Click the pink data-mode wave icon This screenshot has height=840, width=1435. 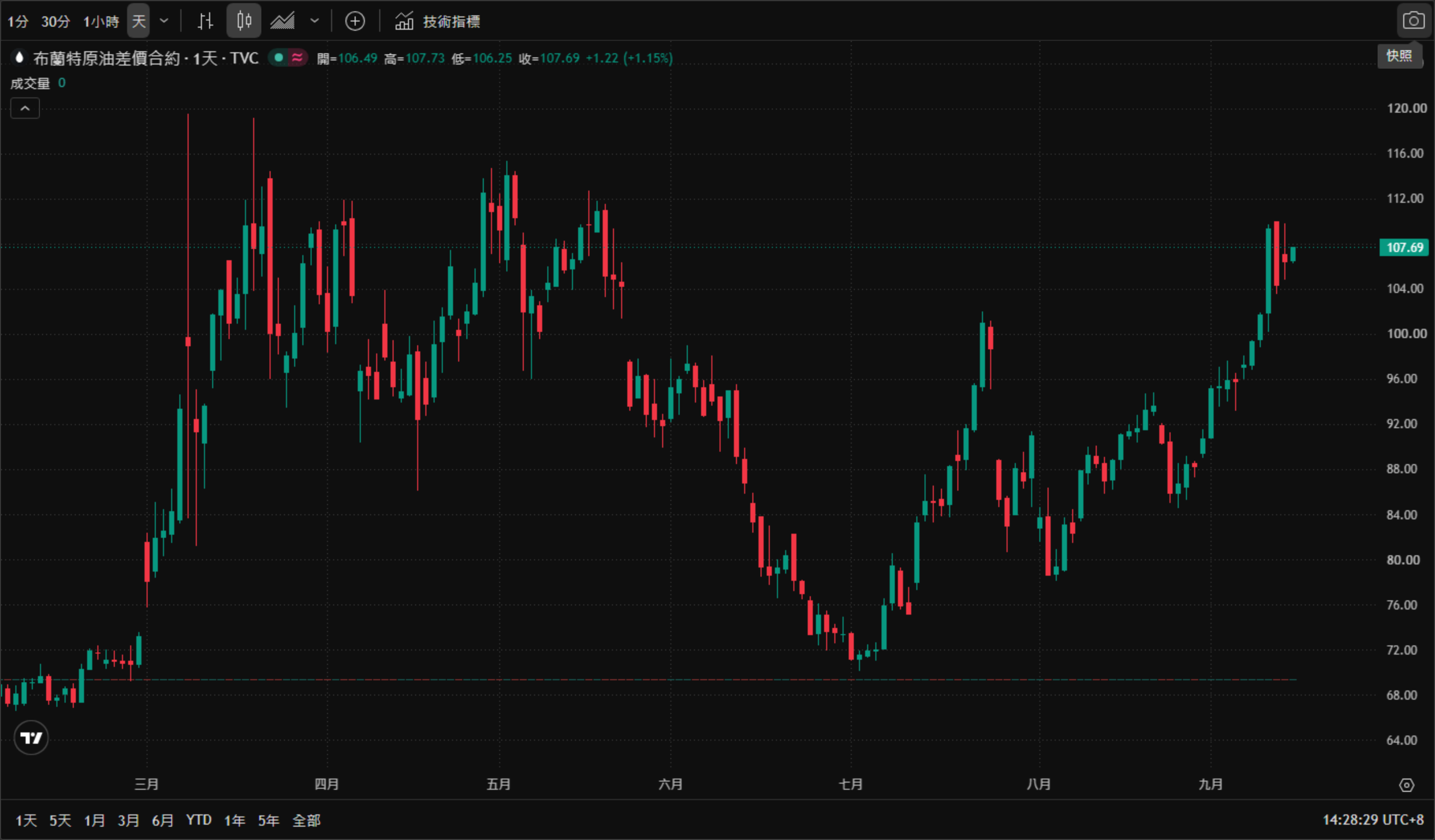click(297, 57)
